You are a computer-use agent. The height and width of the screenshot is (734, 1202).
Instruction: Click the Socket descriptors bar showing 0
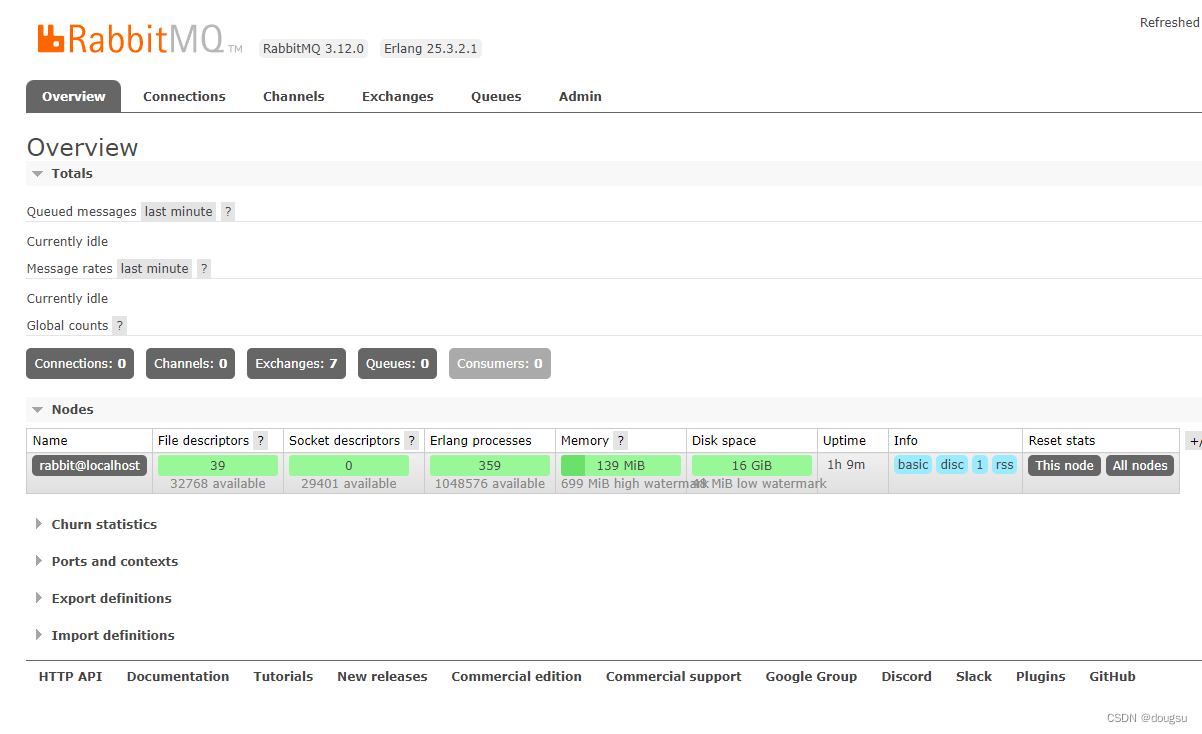[x=349, y=466]
